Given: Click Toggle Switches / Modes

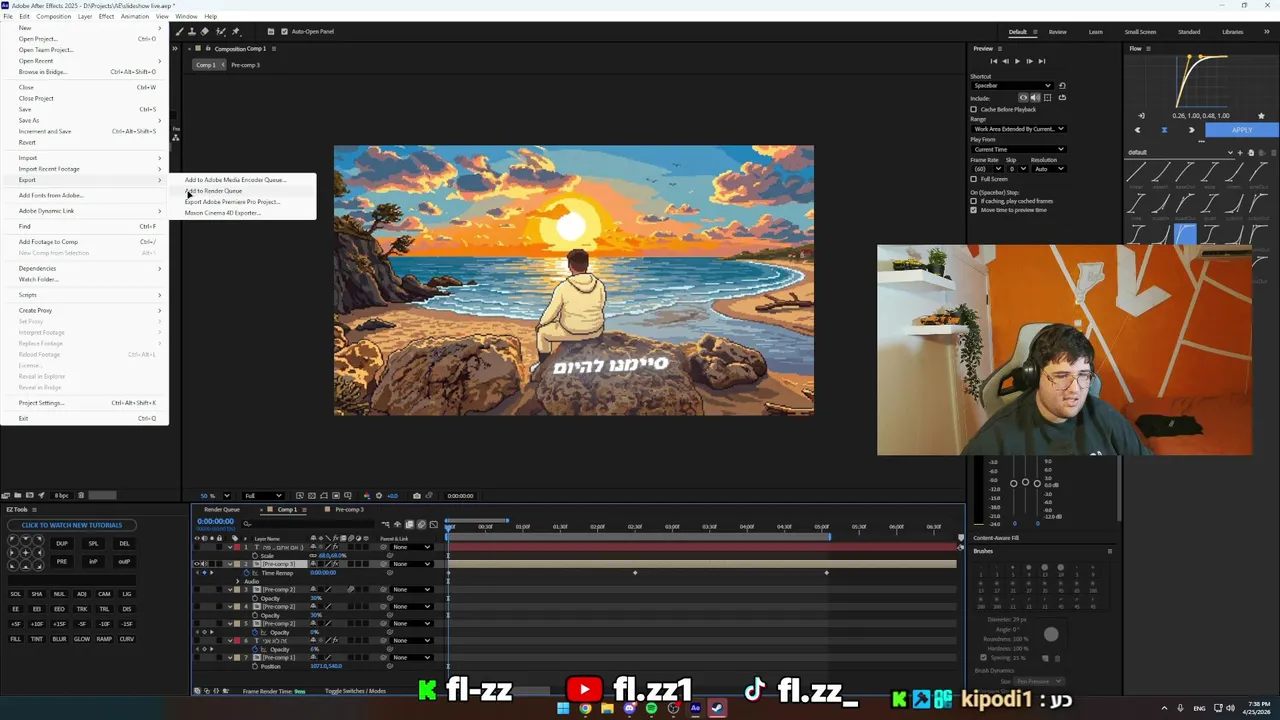Looking at the screenshot, I should coord(355,691).
